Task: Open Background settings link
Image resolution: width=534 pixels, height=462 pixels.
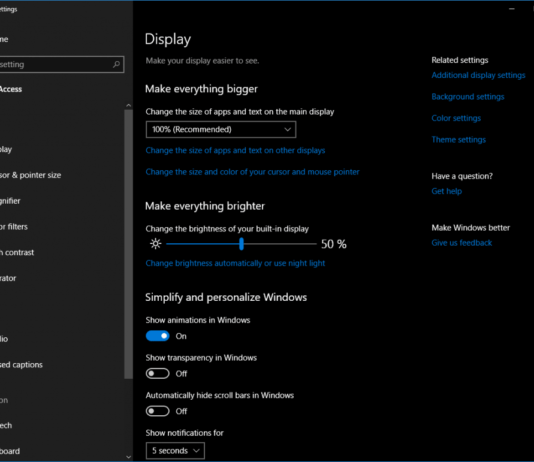Action: (468, 97)
